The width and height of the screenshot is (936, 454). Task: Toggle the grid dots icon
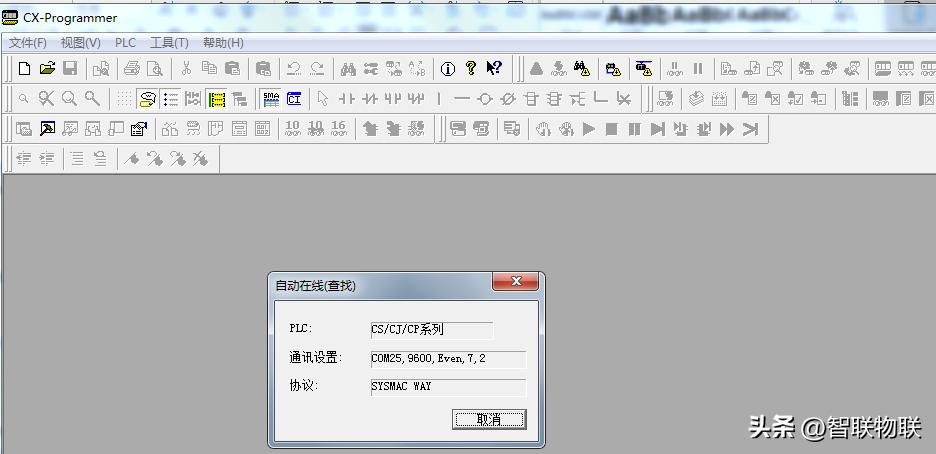[x=124, y=98]
